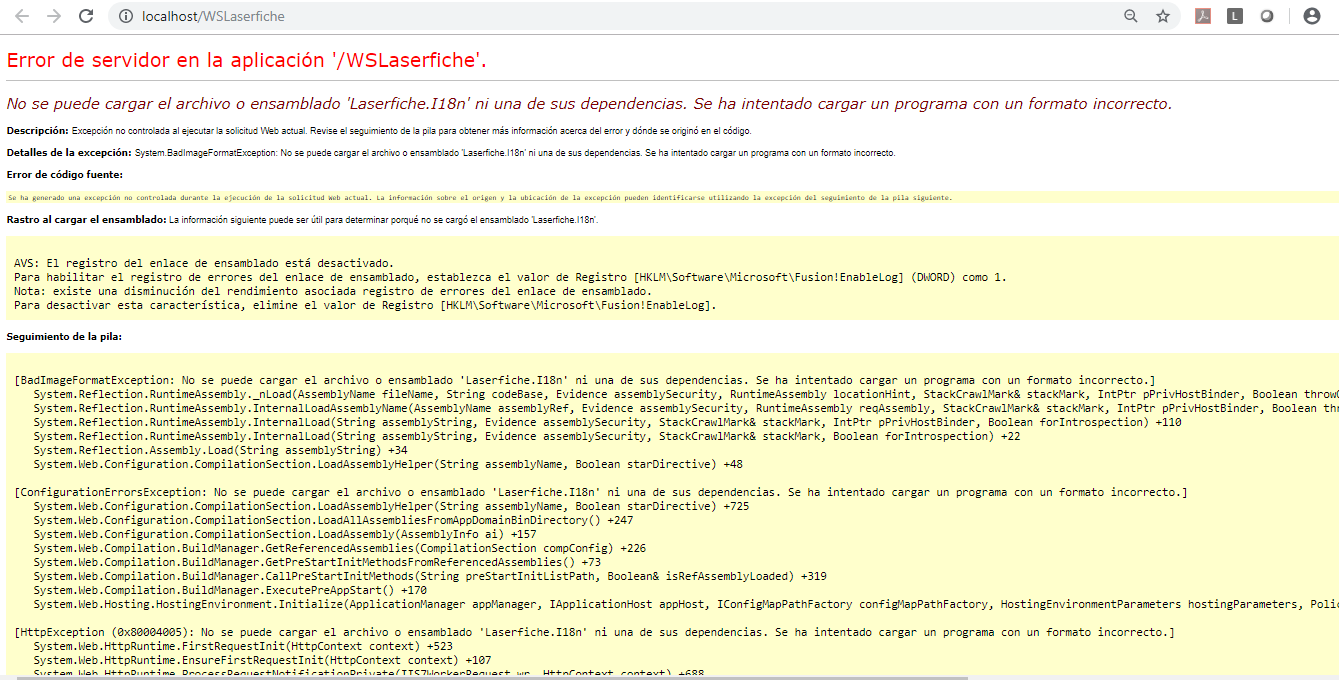The image size is (1339, 680).
Task: Click the browser forward arrow
Action: click(x=54, y=16)
